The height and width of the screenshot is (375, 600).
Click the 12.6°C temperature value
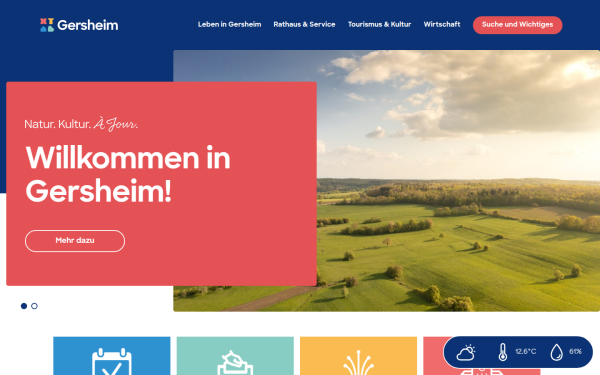point(525,352)
